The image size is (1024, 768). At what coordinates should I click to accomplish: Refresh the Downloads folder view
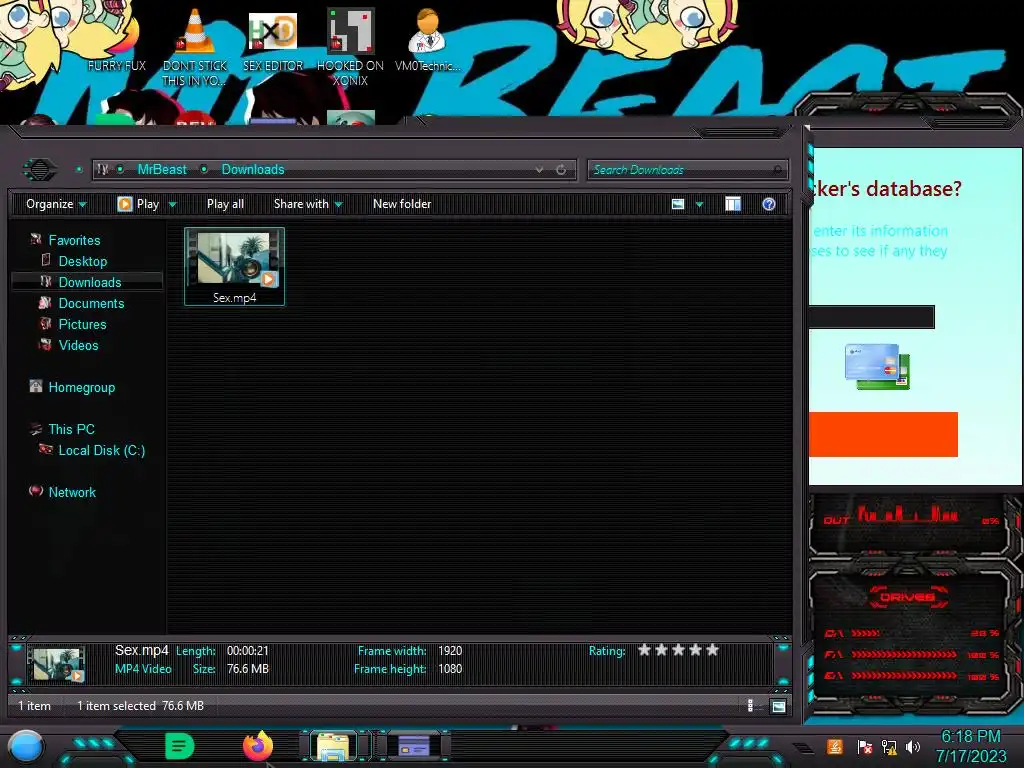click(x=561, y=170)
